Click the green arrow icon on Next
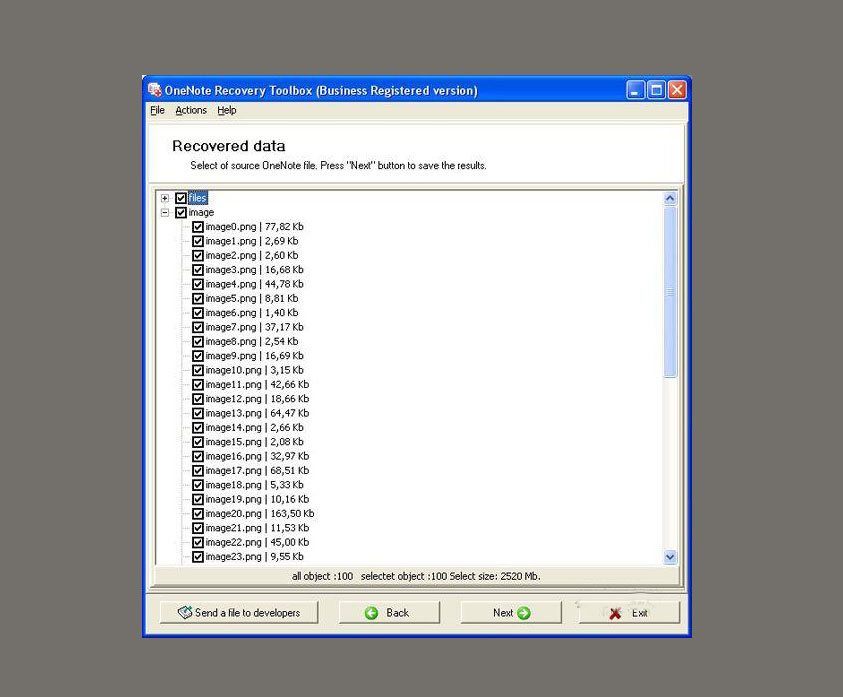843x697 pixels. coord(524,613)
